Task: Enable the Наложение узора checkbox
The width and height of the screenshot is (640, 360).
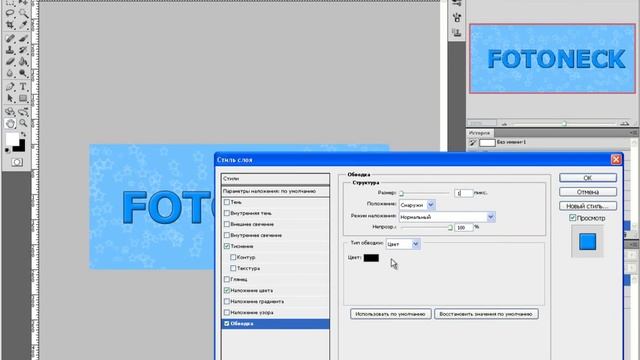Action: [x=227, y=312]
